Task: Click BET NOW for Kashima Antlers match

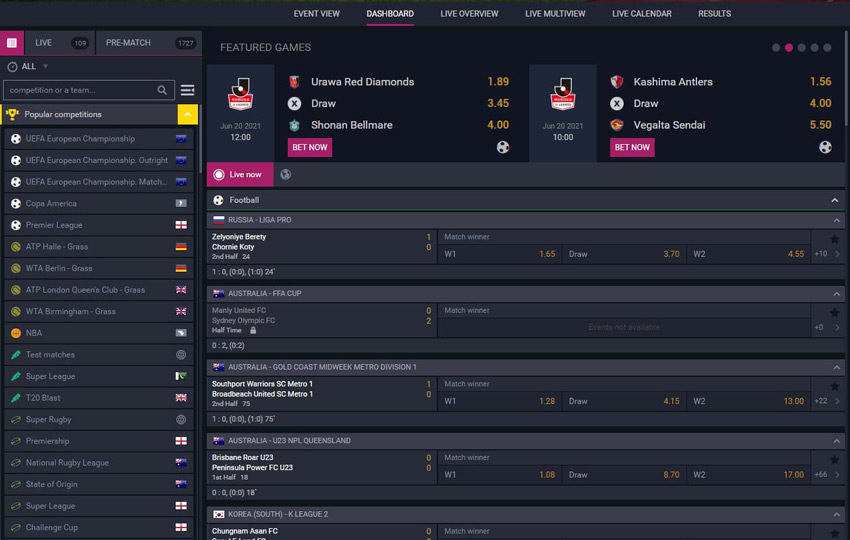Action: (632, 147)
